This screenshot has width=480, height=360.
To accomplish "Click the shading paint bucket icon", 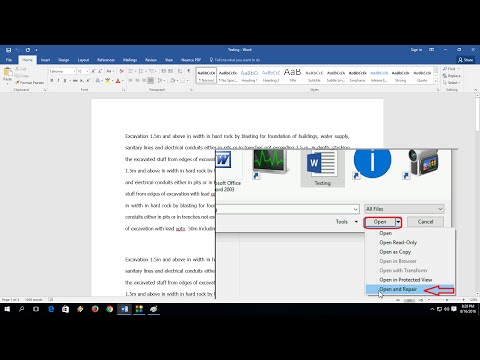I will click(173, 81).
